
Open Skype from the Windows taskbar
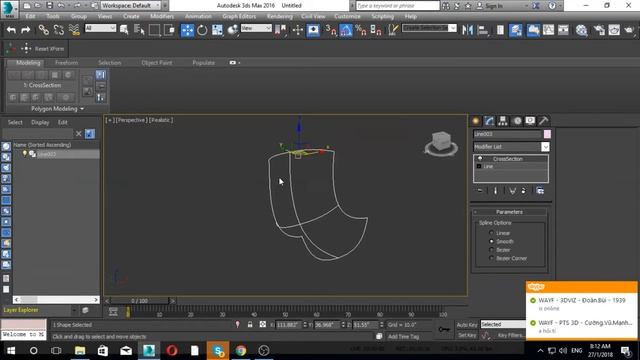pyautogui.click(x=218, y=351)
